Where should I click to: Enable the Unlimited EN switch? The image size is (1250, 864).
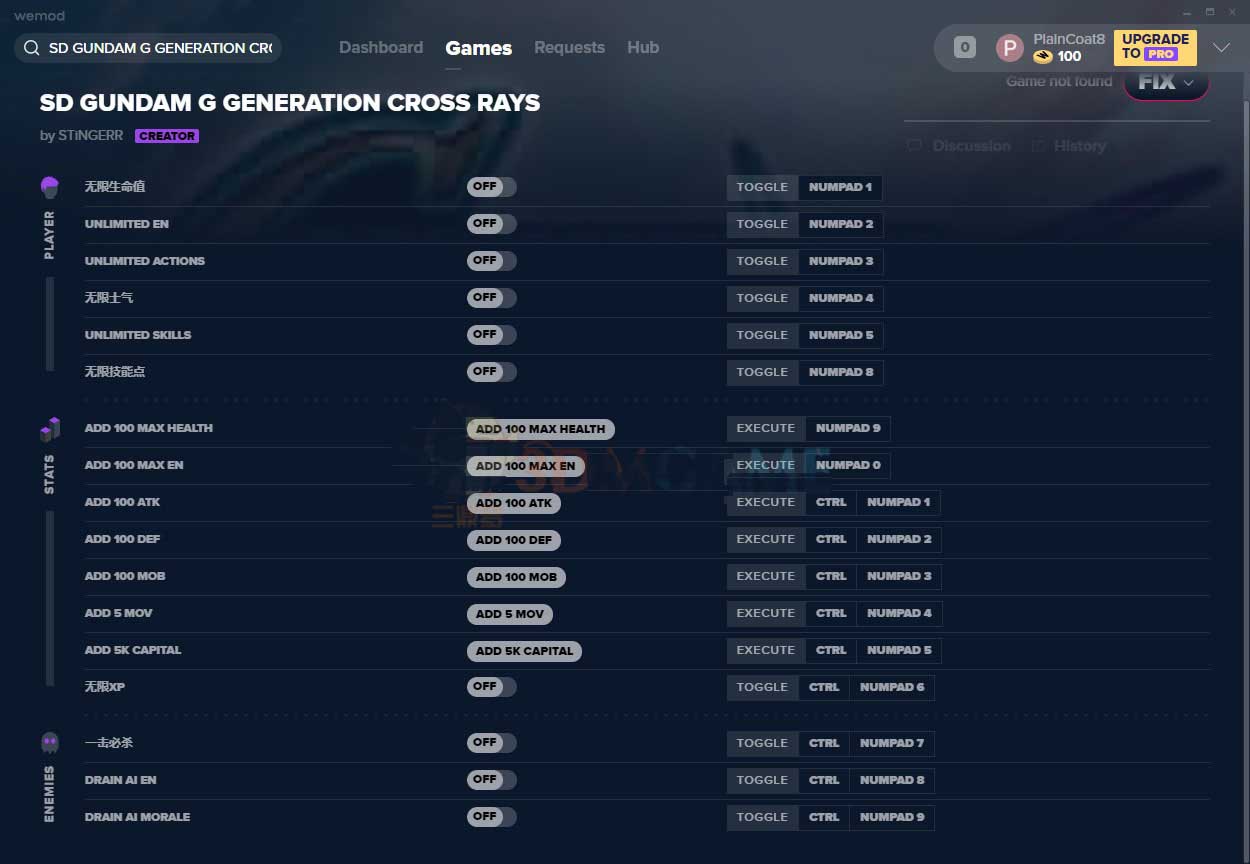tap(491, 224)
